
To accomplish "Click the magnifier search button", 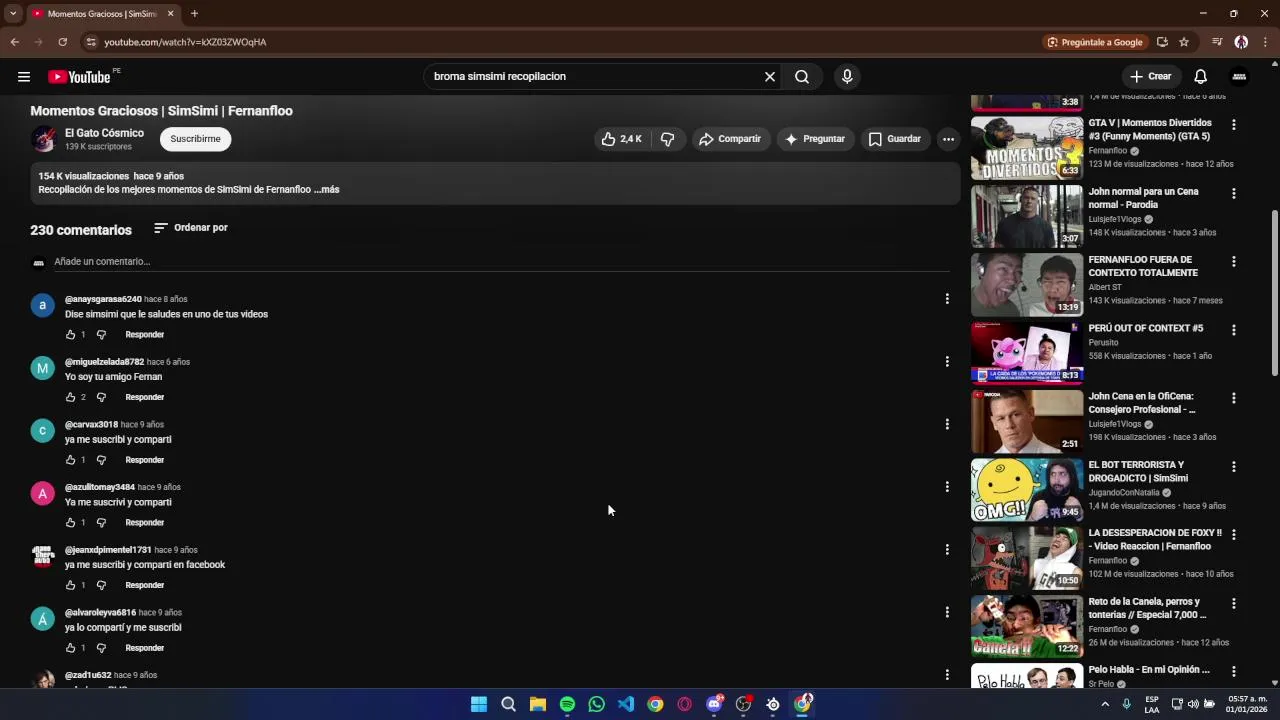I will (802, 77).
